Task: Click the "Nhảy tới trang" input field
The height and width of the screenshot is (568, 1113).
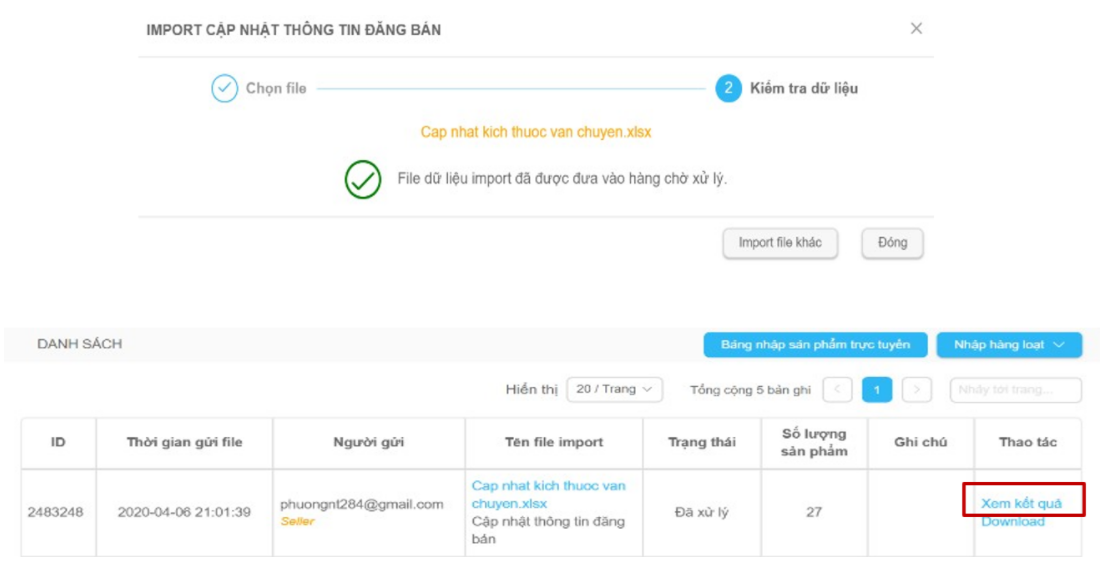Action: click(x=1015, y=390)
